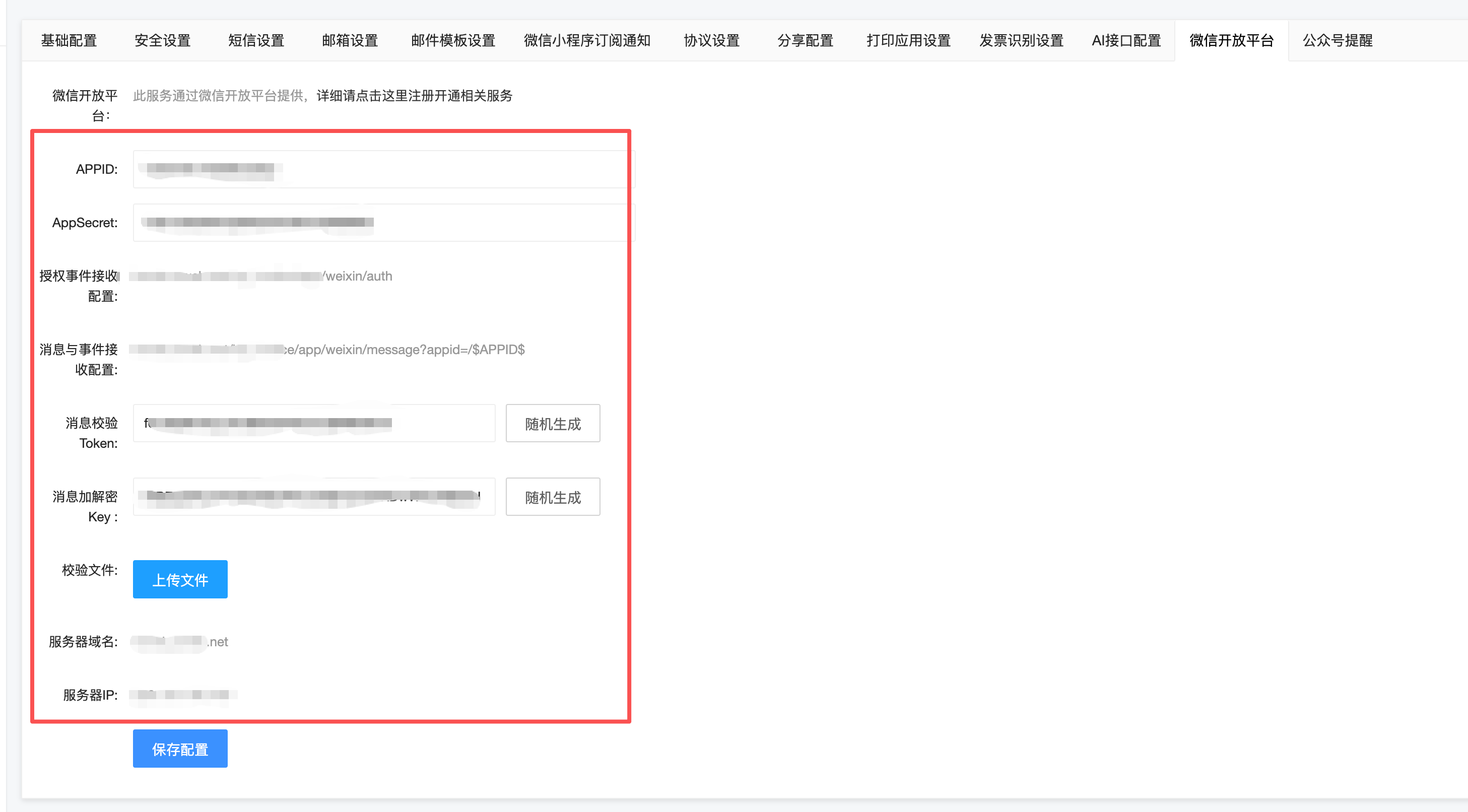Open the 基础配置 tab
Viewport: 1468px width, 812px height.
click(x=69, y=40)
